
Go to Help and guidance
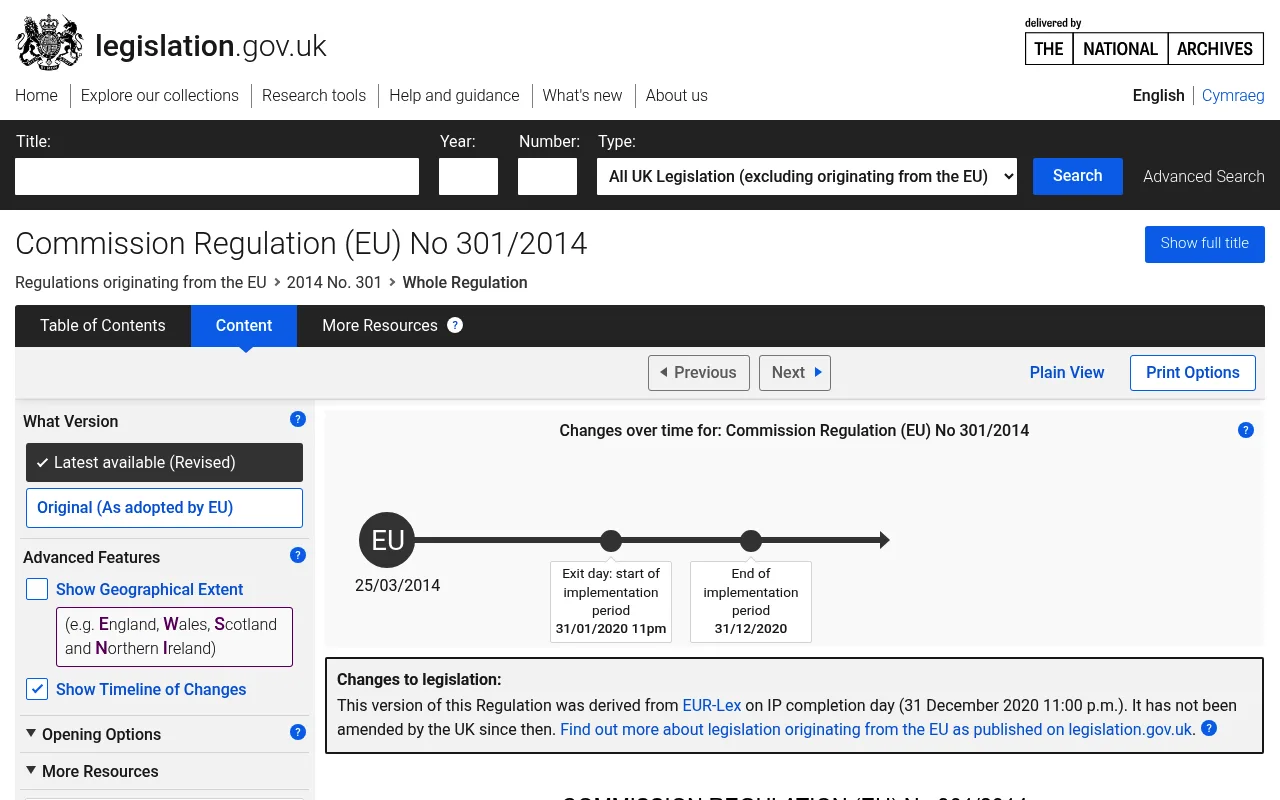click(454, 96)
